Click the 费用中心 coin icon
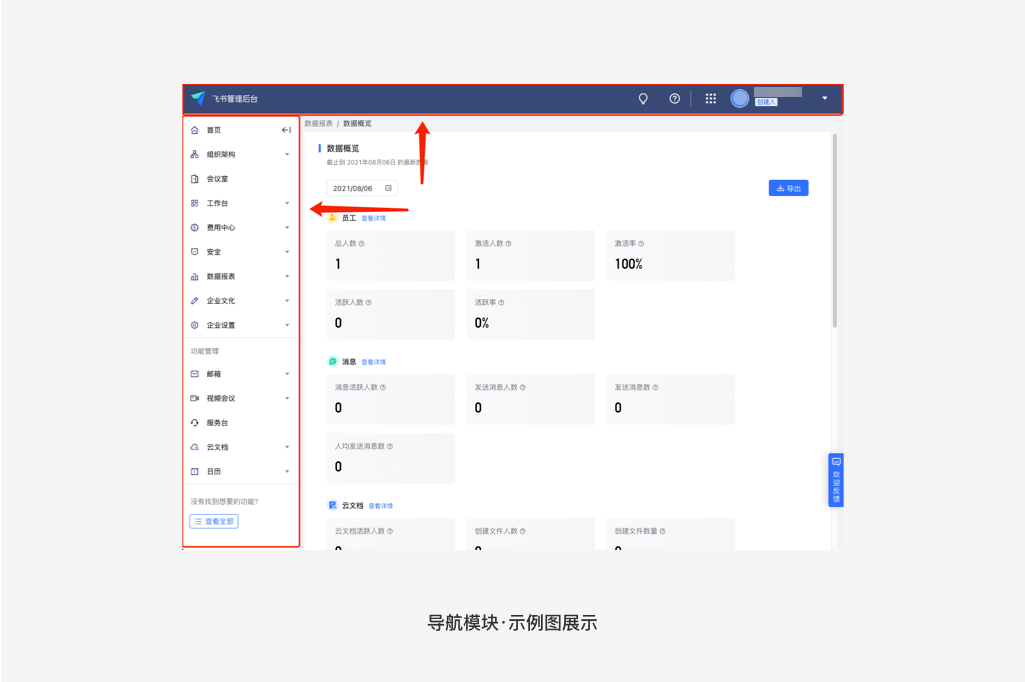 (x=195, y=228)
